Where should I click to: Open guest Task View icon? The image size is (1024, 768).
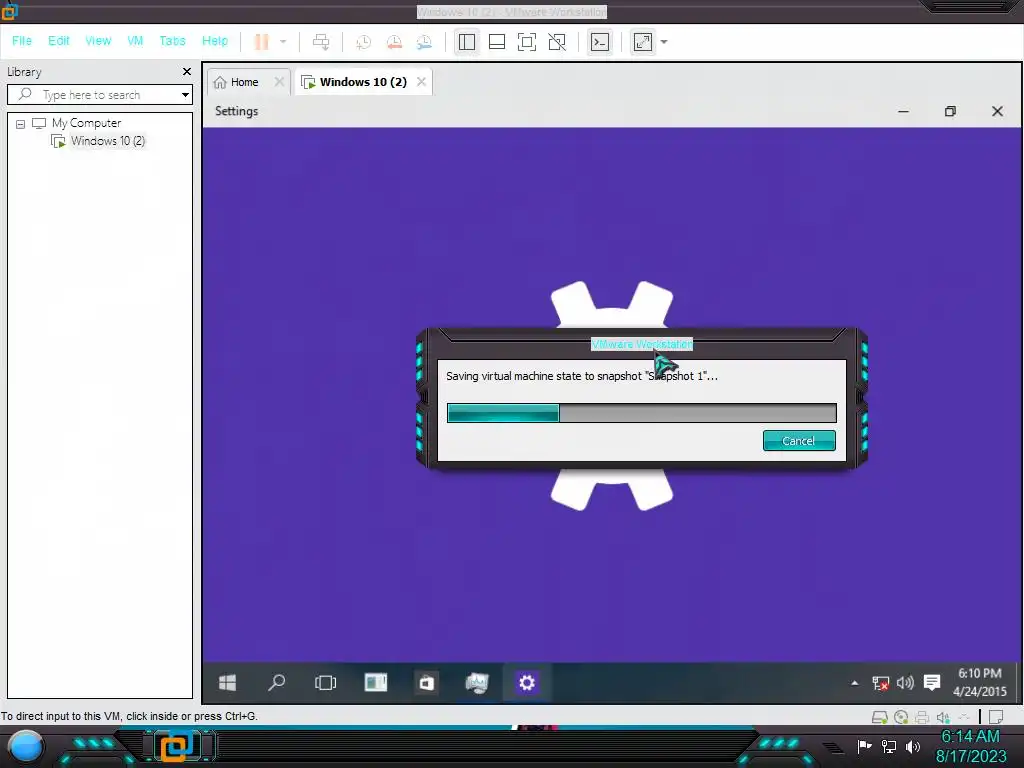[x=325, y=683]
